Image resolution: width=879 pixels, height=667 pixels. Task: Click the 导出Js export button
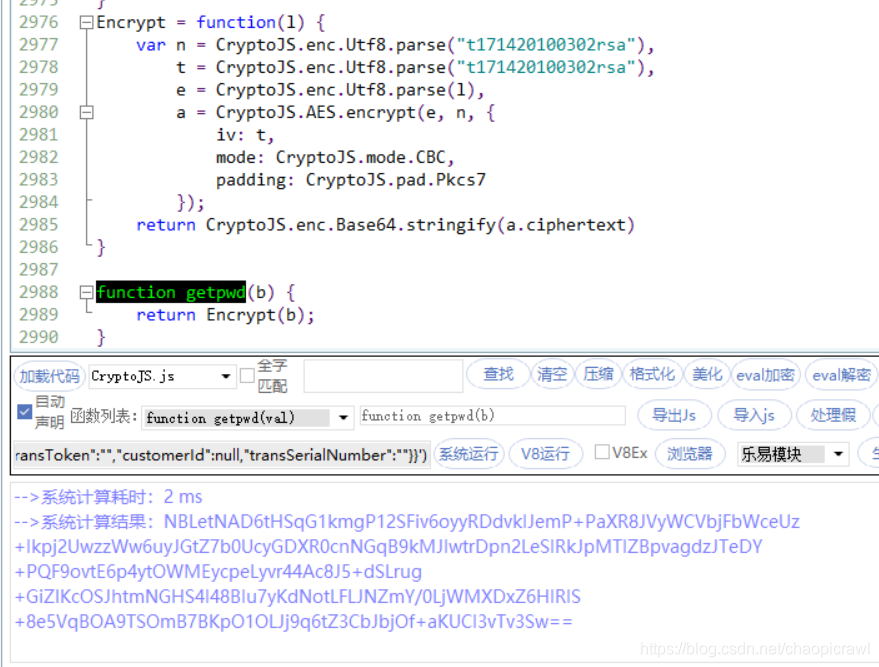pos(674,415)
